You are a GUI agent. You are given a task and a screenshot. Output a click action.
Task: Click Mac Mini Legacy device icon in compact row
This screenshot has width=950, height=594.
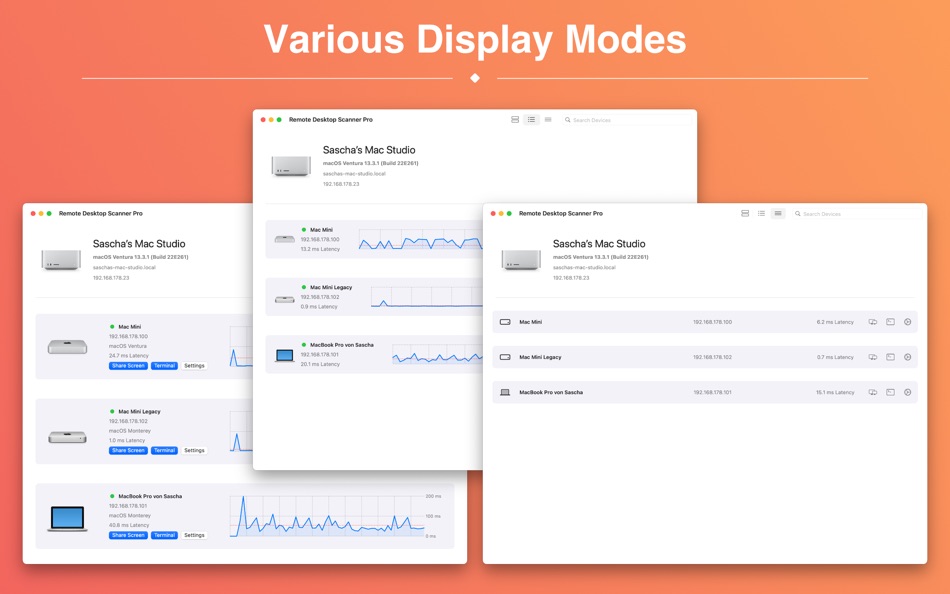click(x=505, y=357)
